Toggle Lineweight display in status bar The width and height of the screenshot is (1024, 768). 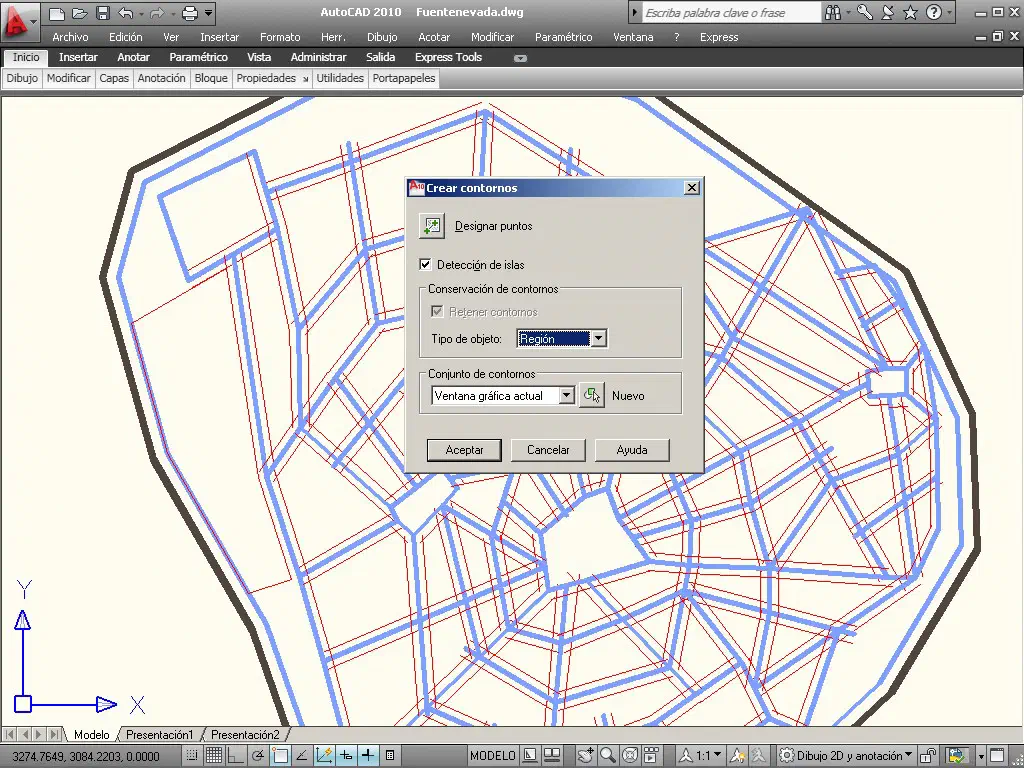pos(368,756)
